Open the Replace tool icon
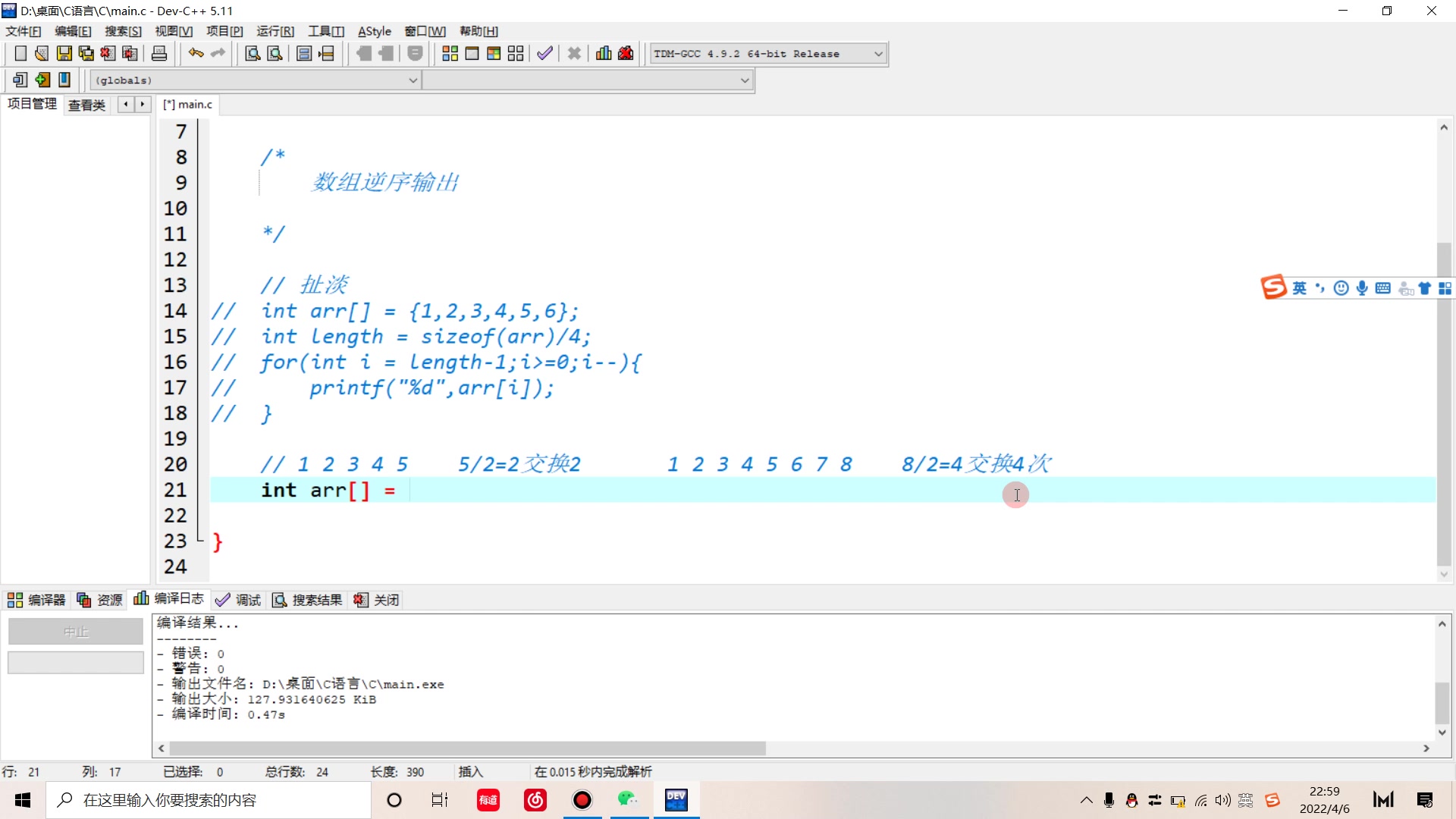Viewport: 1456px width, 819px height. pos(275,54)
